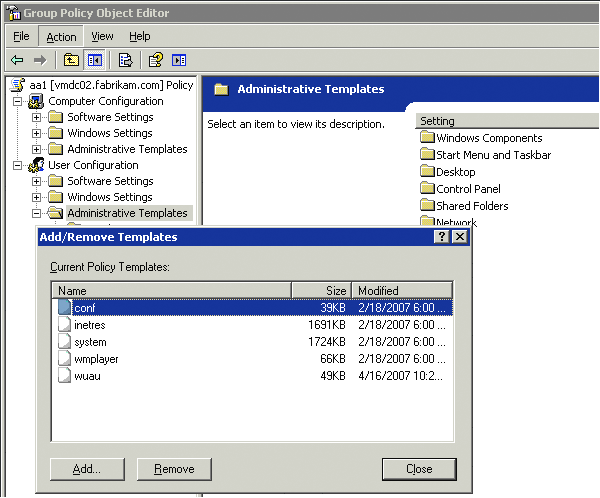Select Windows Components in the settings list

489,138
